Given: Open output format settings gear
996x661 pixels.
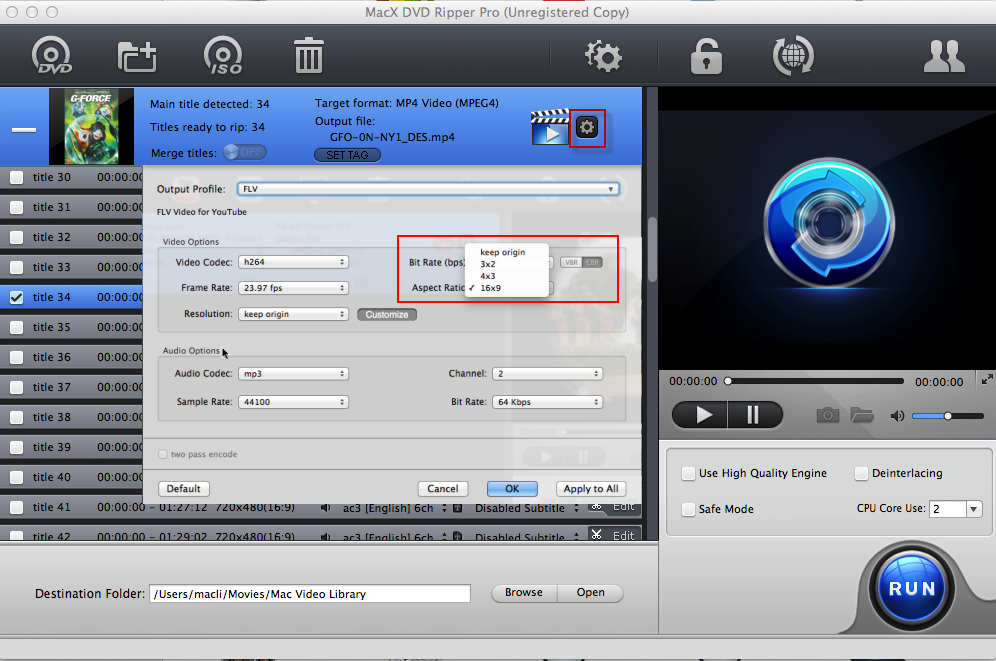Looking at the screenshot, I should (x=586, y=128).
